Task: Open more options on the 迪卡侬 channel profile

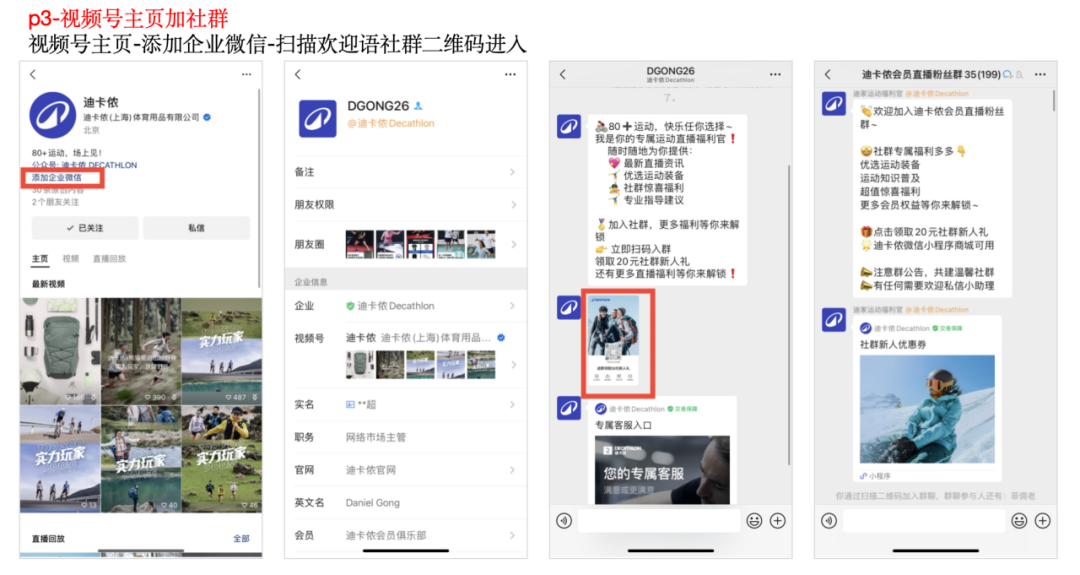Action: click(247, 74)
